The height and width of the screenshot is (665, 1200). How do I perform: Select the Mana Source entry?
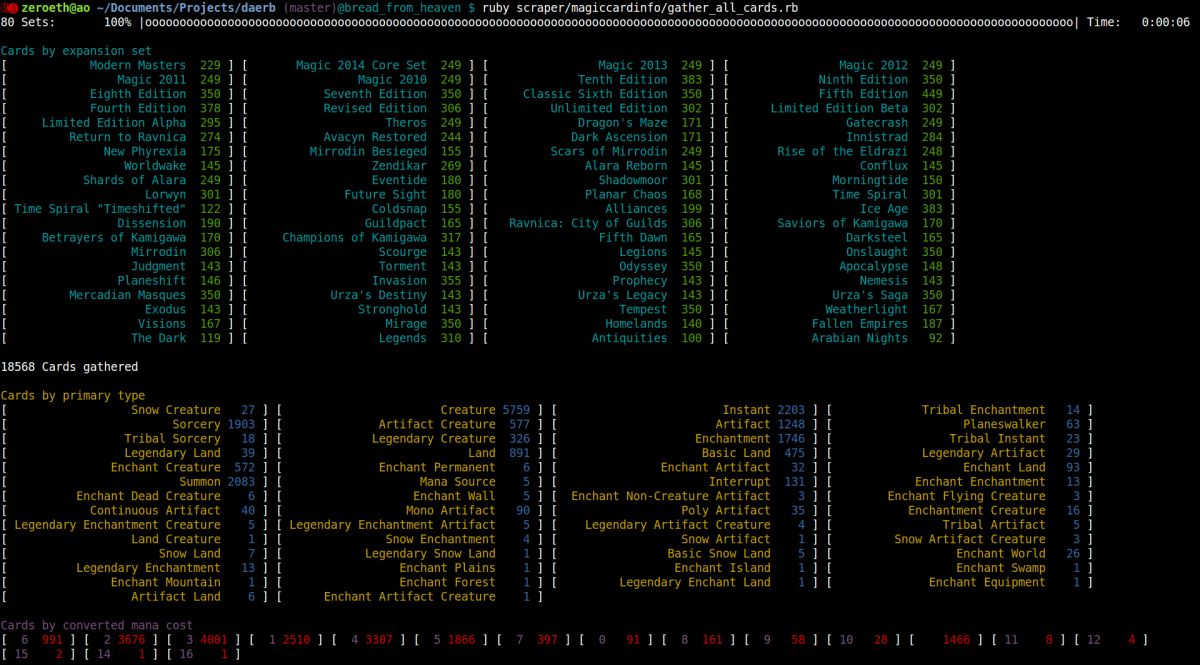click(476, 482)
